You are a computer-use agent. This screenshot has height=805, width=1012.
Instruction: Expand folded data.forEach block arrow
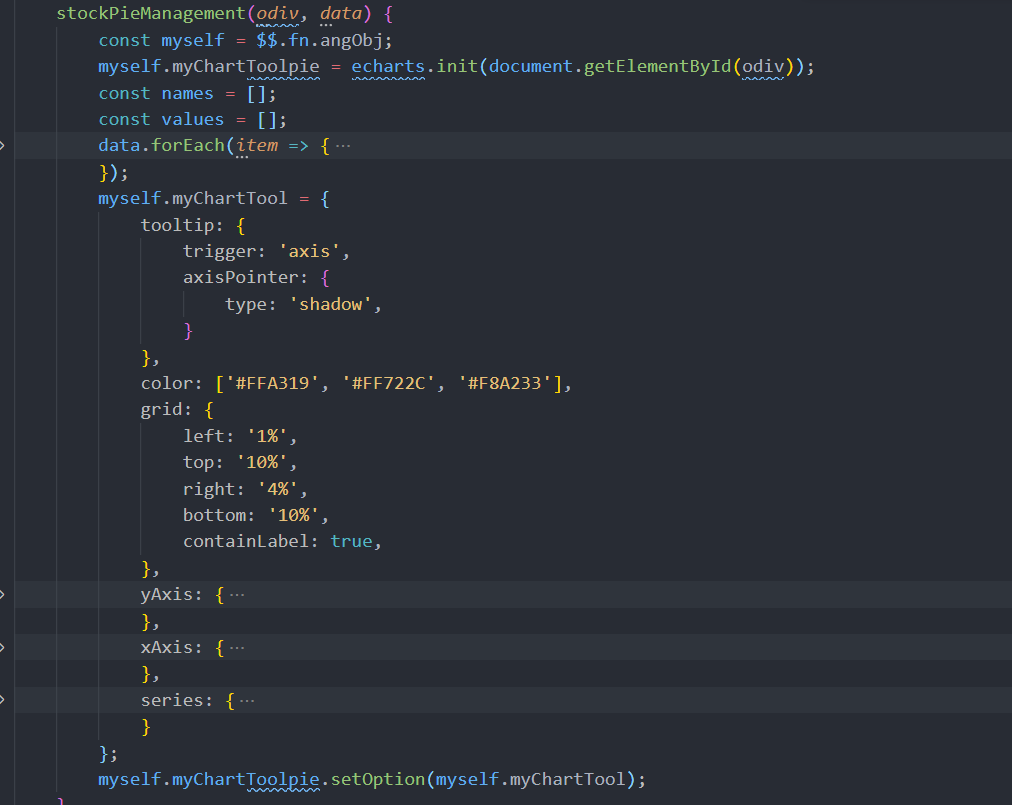(3, 146)
